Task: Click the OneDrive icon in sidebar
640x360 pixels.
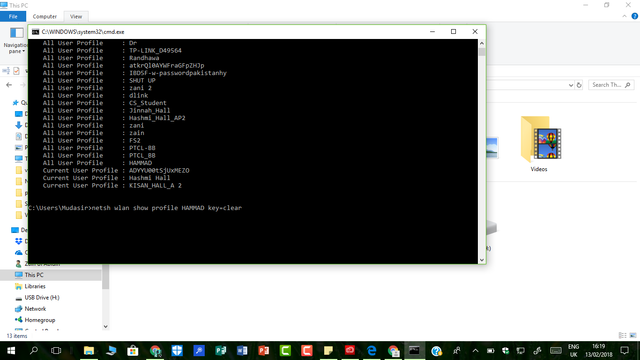Action: tap(18, 253)
